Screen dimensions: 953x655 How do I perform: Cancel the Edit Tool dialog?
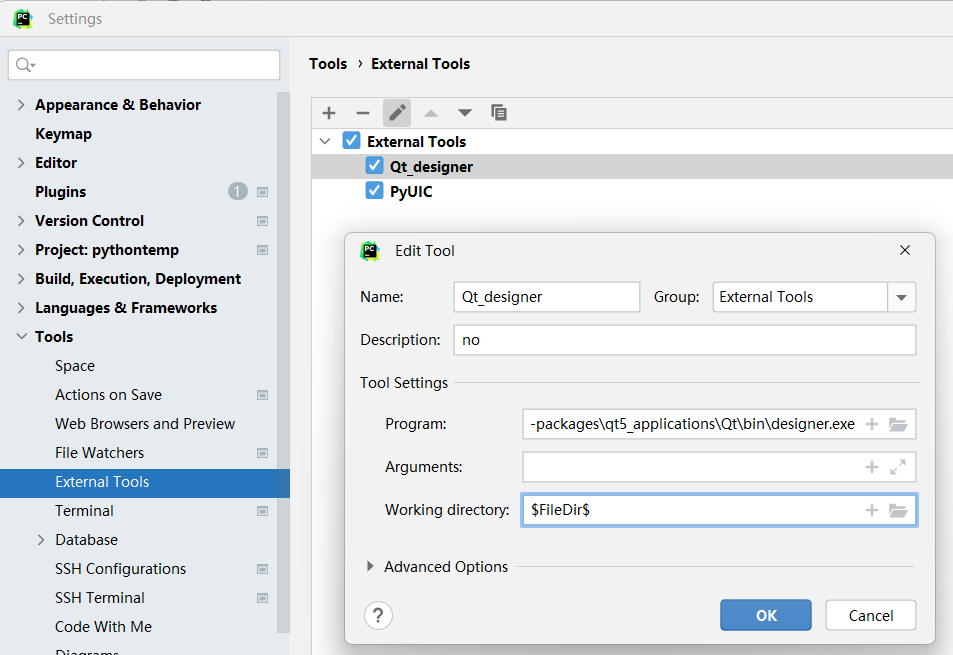[x=870, y=616]
